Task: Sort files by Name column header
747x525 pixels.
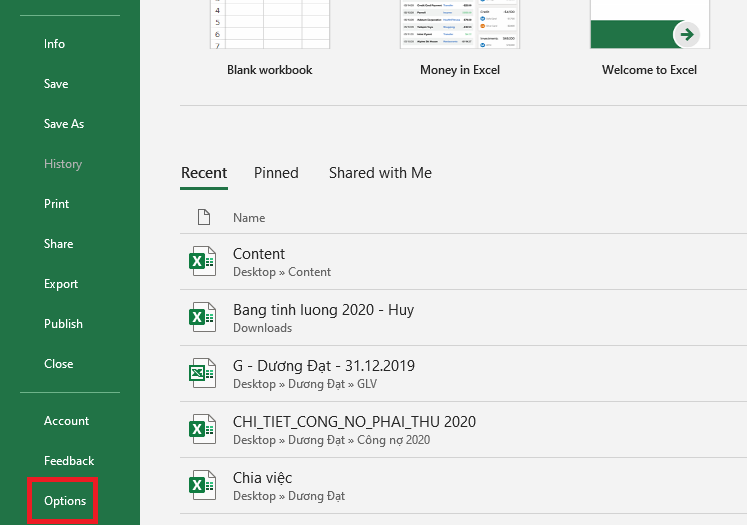Action: click(x=249, y=217)
